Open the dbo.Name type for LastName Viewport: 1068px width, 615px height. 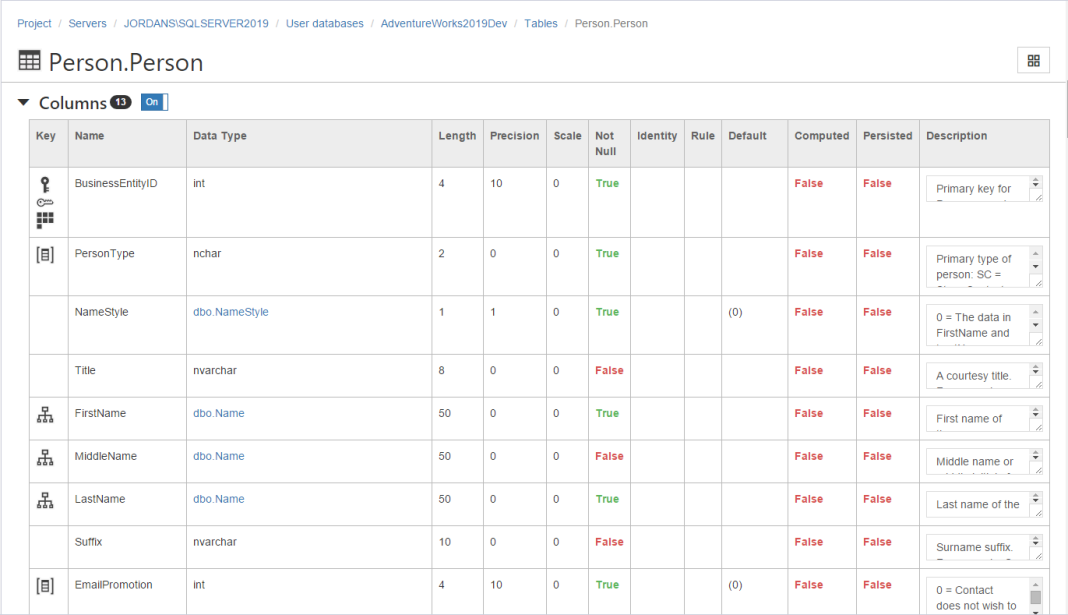[x=218, y=498]
